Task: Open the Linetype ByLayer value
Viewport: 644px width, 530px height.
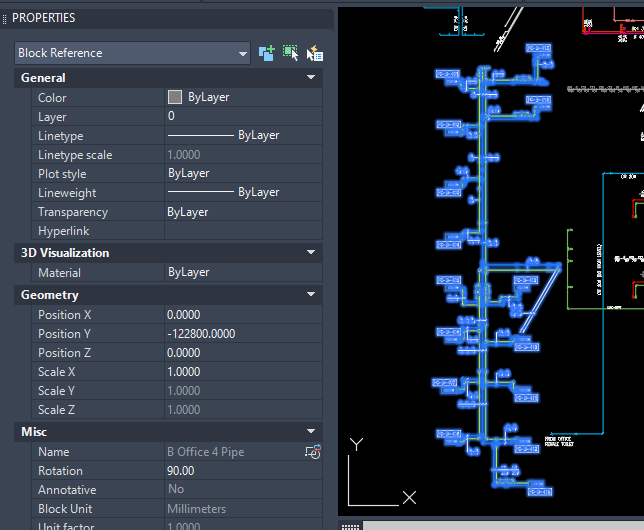Action: click(x=243, y=135)
